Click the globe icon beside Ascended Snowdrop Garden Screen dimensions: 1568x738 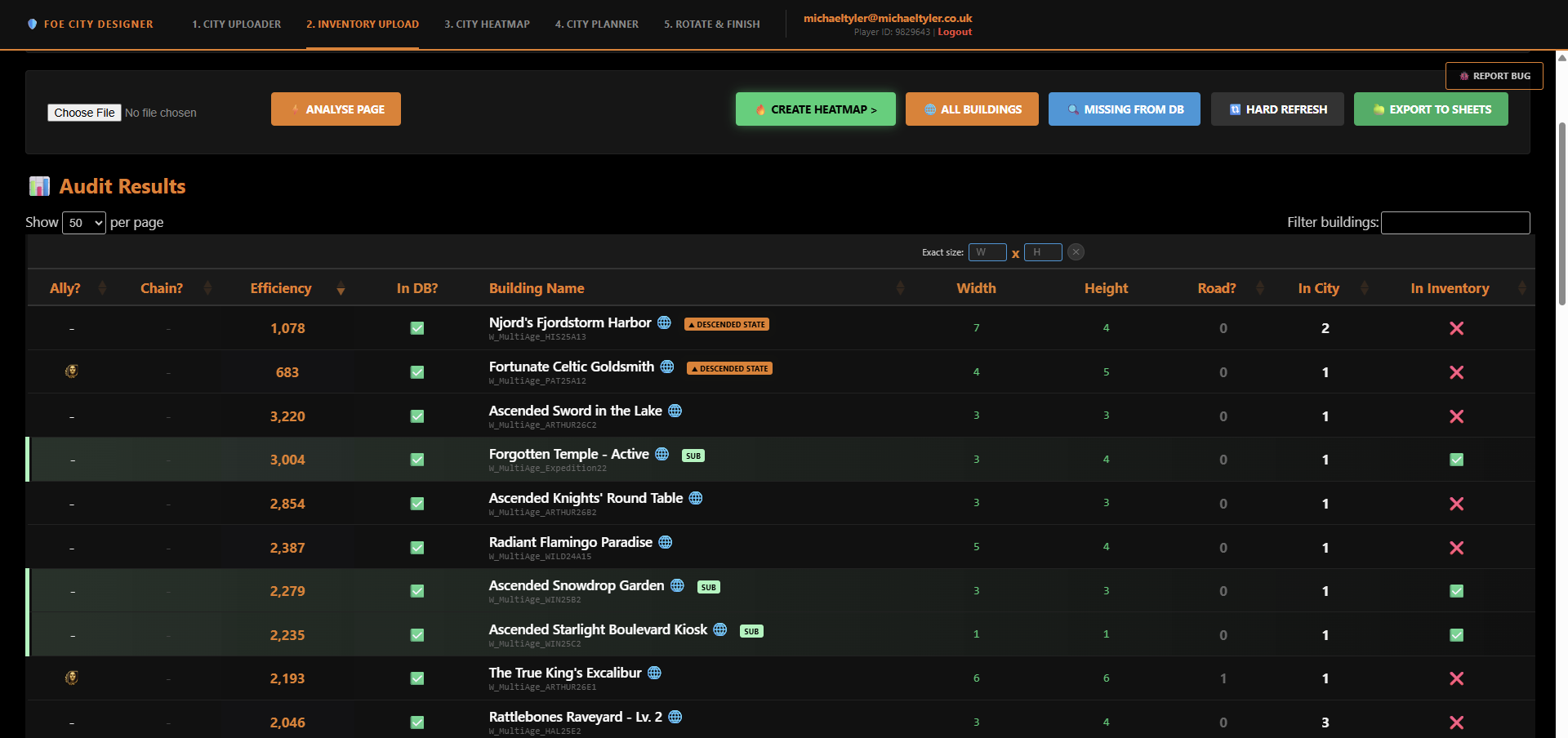677,585
